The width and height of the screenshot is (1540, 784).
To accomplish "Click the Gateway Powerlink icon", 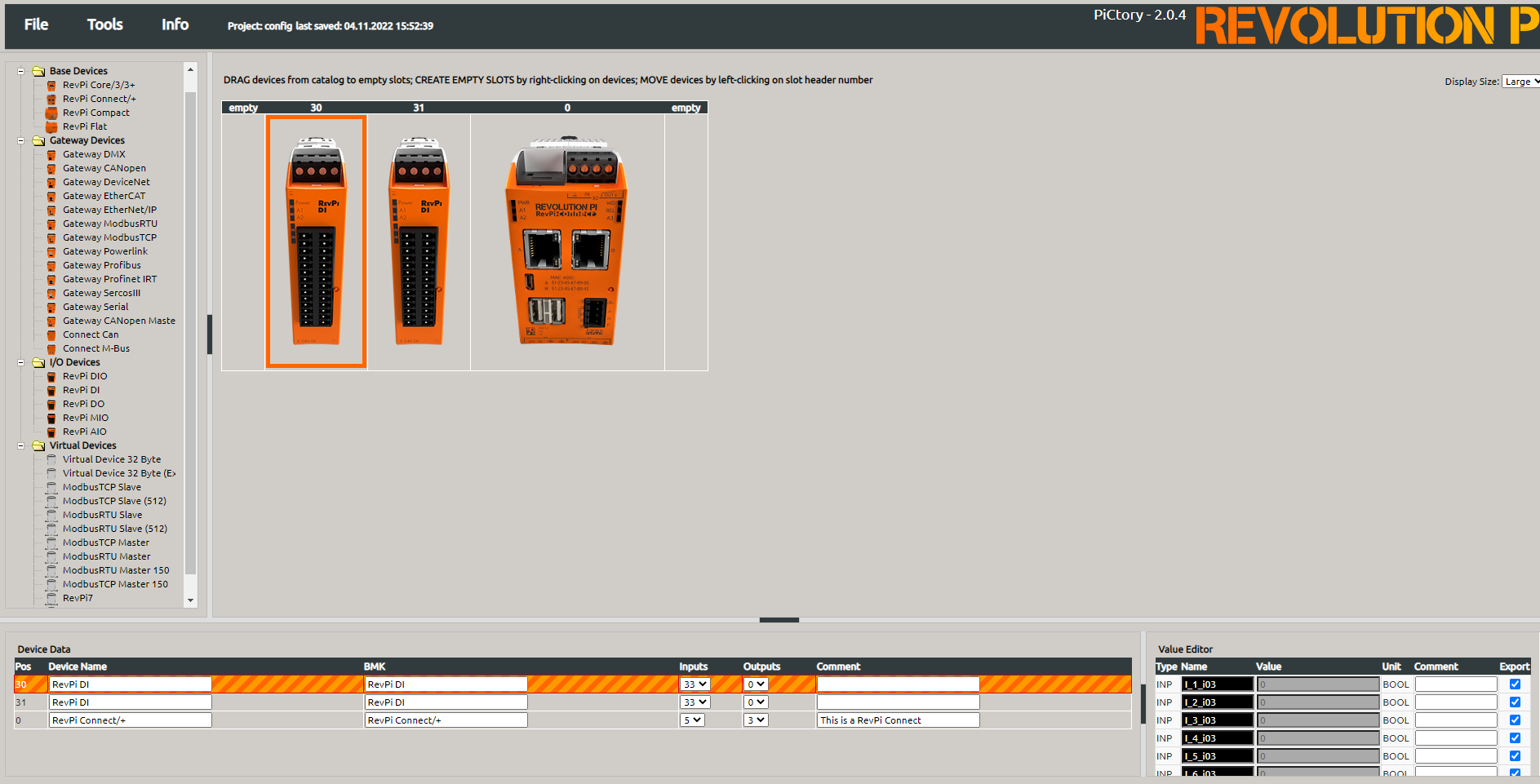I will [x=51, y=251].
